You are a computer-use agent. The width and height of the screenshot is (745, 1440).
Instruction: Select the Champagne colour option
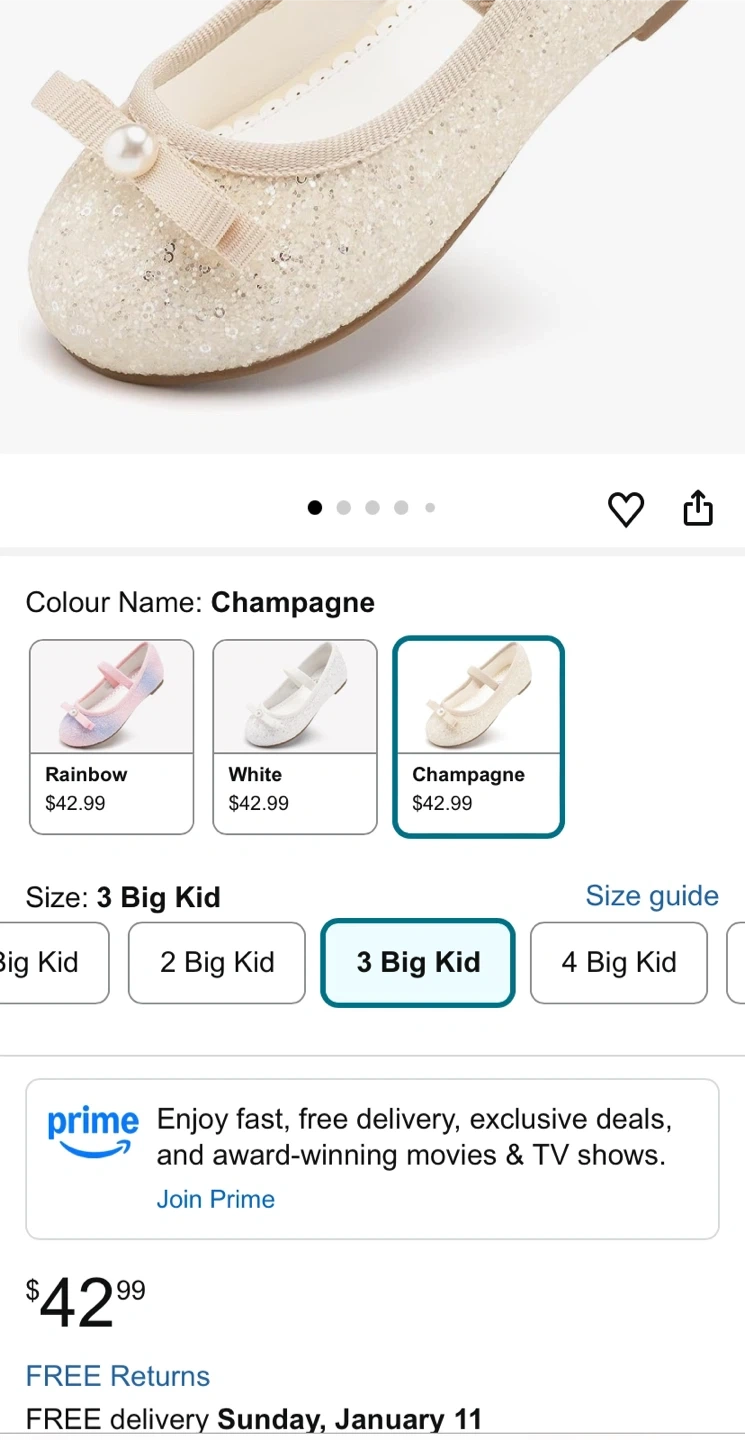[x=479, y=736]
